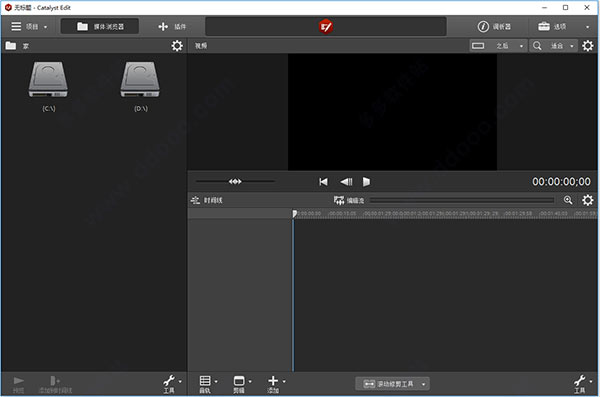
Task: Click the play-backward reverse button
Action: (x=346, y=181)
